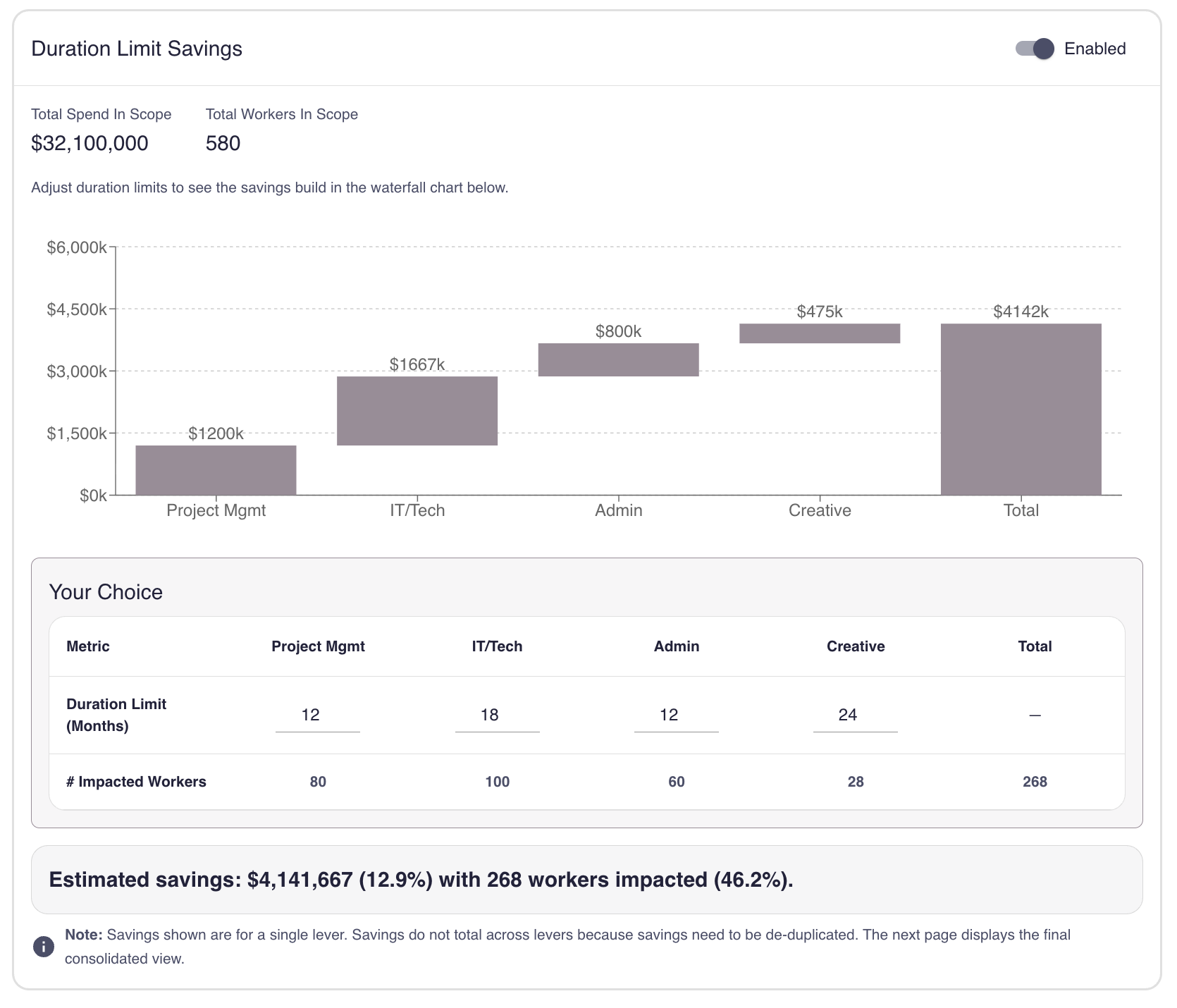Click the Admin column header
Viewport: 1177px width, 1008px height.
point(676,646)
